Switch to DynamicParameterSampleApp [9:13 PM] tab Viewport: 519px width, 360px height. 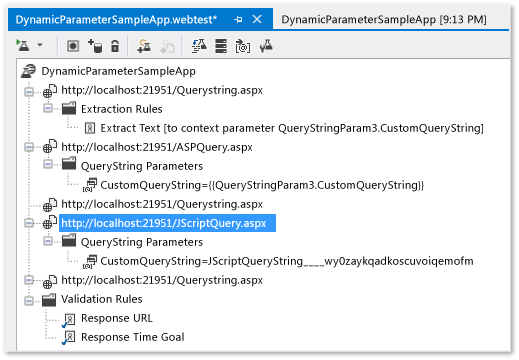click(x=384, y=20)
